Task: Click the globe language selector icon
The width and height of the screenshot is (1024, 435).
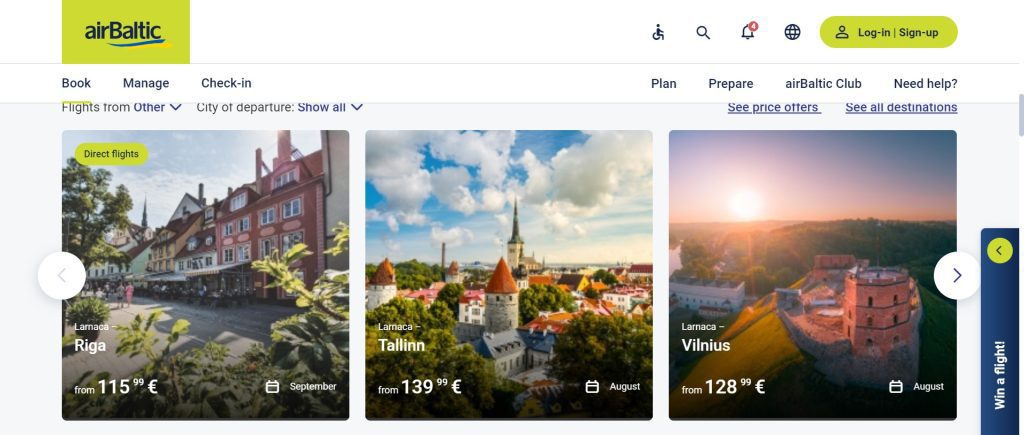Action: [792, 32]
